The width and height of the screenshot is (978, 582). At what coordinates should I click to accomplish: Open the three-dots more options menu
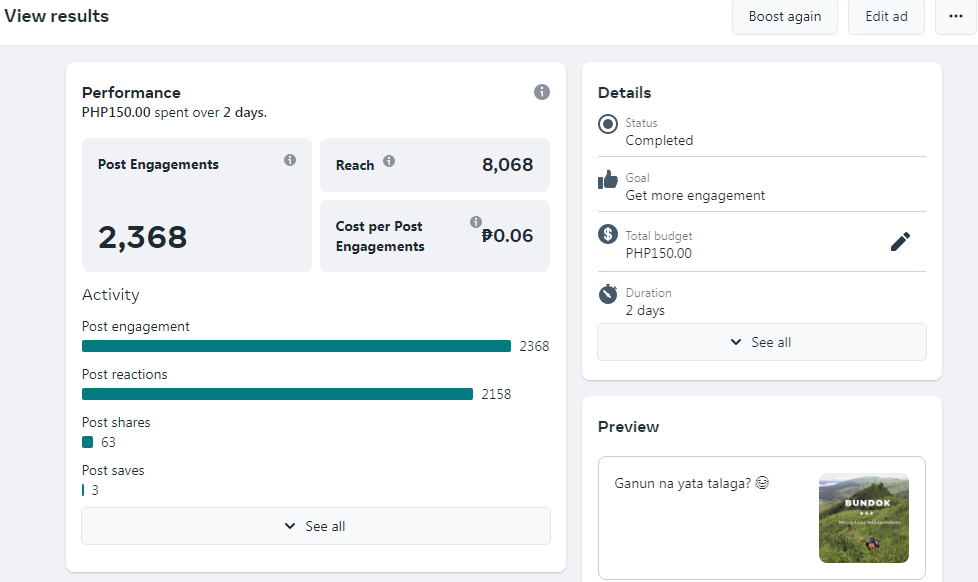(956, 17)
